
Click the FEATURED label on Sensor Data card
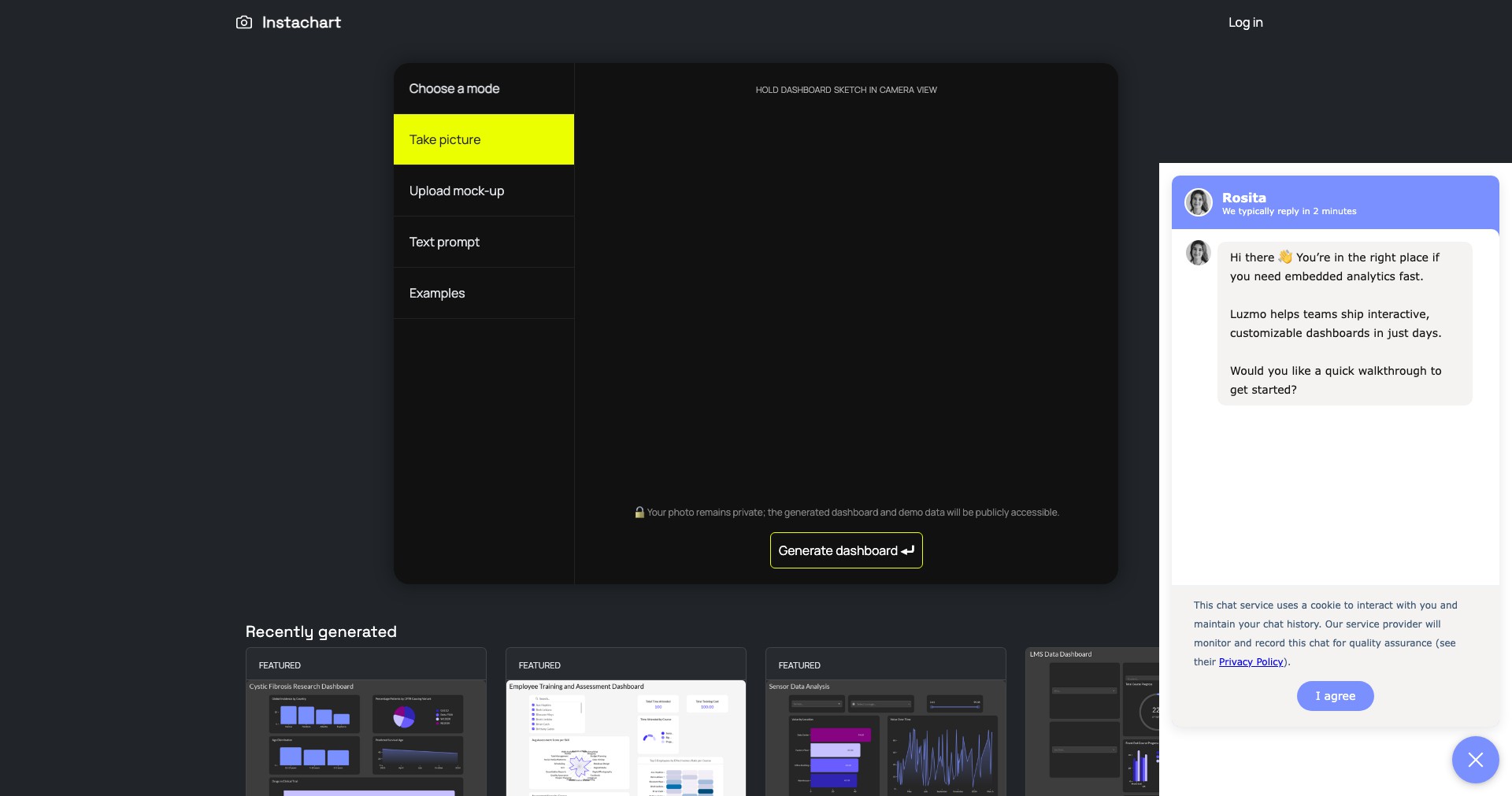(x=799, y=665)
